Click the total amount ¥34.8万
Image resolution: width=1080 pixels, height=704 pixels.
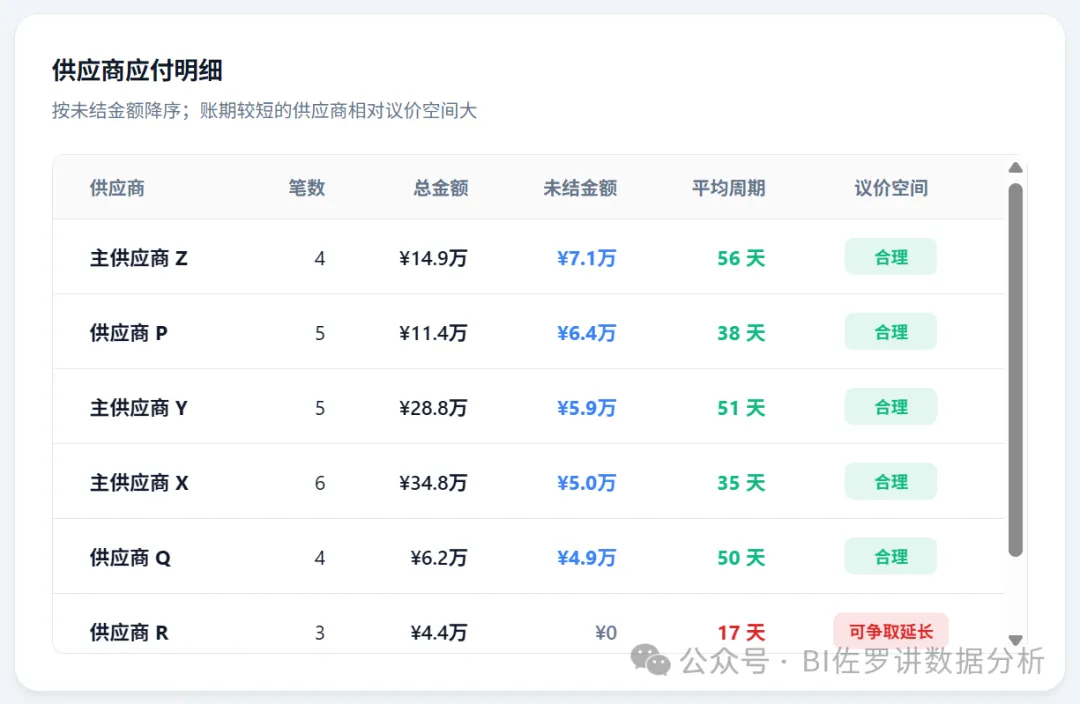433,483
